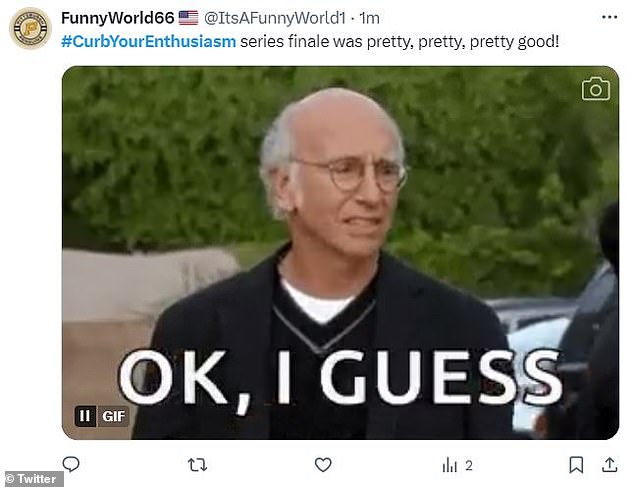Open the OK, I GUESS GIF image
The height and width of the screenshot is (487, 634).
point(340,252)
